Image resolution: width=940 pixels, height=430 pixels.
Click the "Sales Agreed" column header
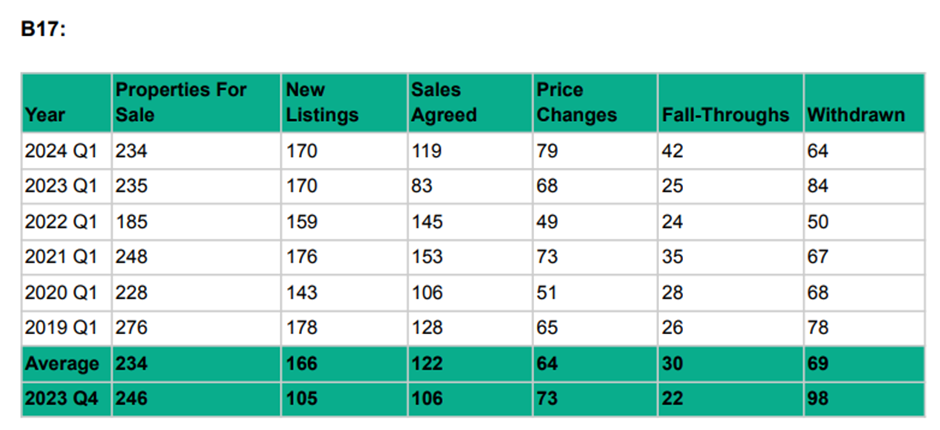pyautogui.click(x=444, y=102)
